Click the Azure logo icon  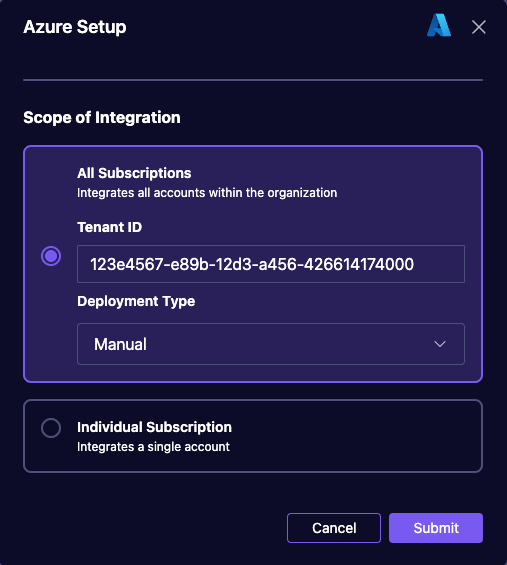(x=439, y=26)
